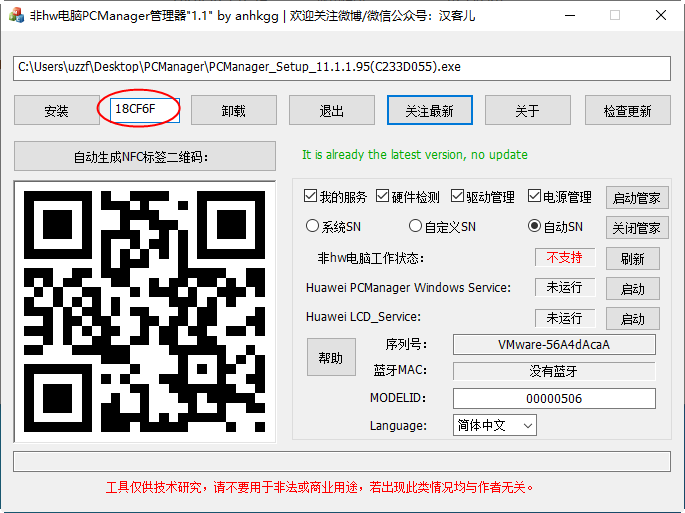Select the 自动SN radio button
The width and height of the screenshot is (685, 513).
point(535,226)
